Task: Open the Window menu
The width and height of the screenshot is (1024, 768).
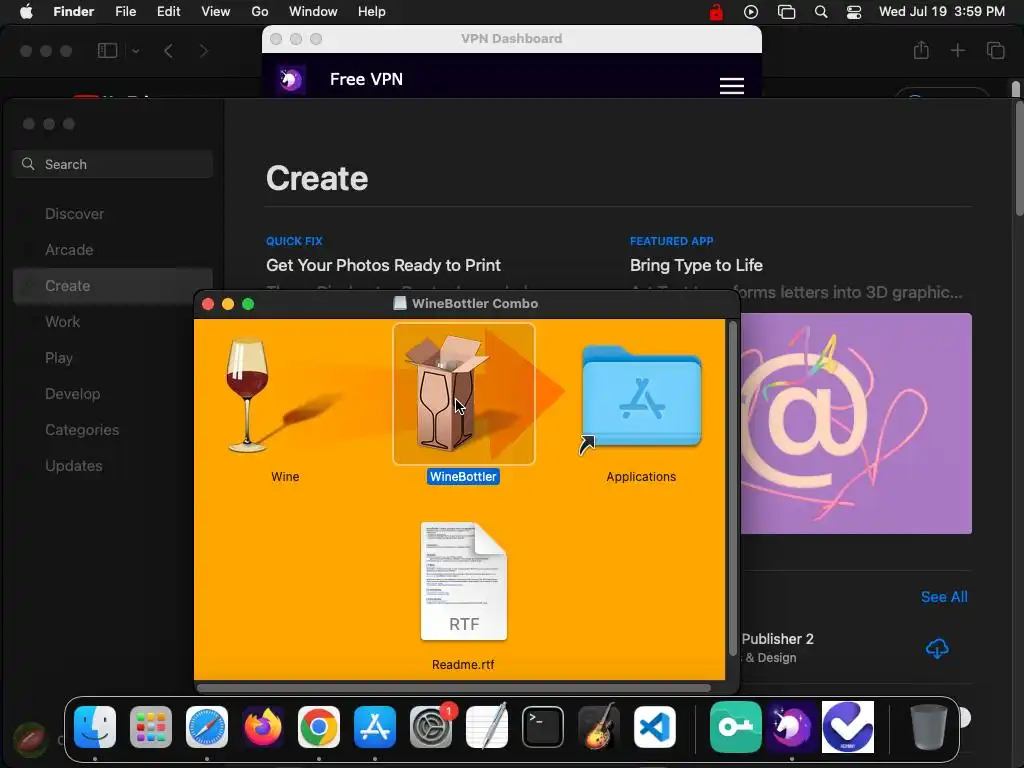Action: pos(313,12)
